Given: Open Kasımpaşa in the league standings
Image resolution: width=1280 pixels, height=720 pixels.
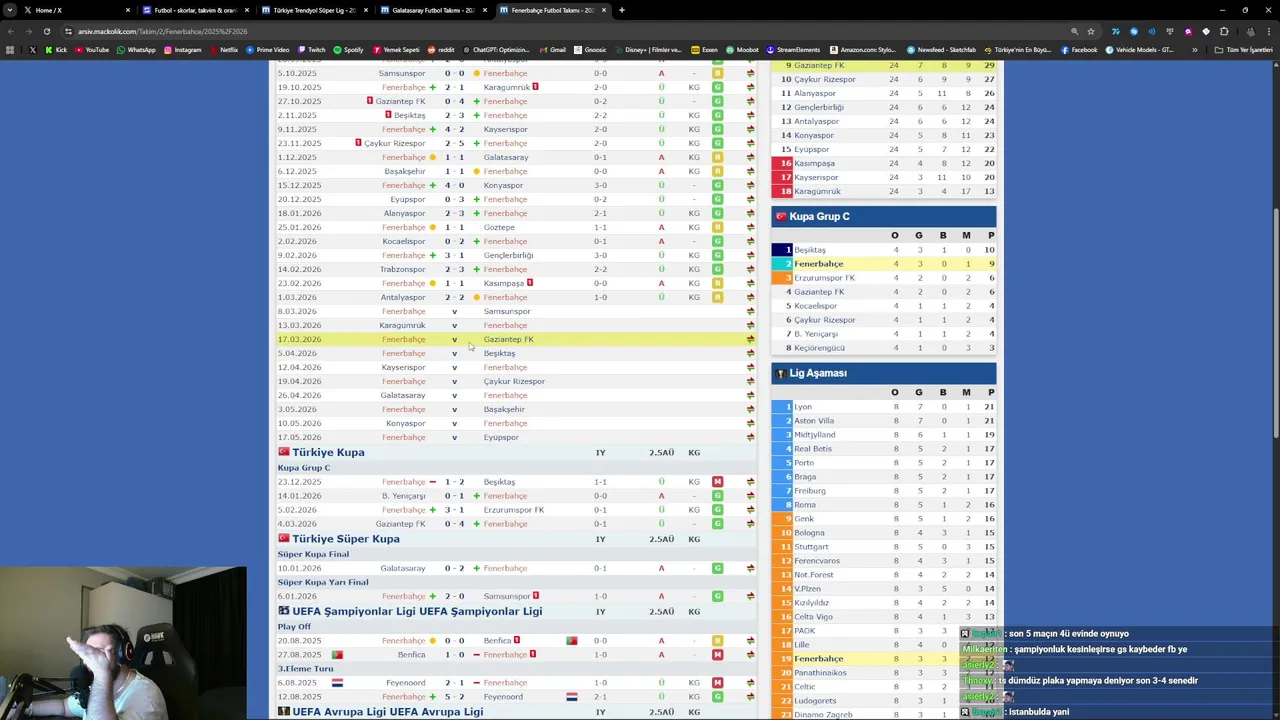Looking at the screenshot, I should [x=814, y=163].
